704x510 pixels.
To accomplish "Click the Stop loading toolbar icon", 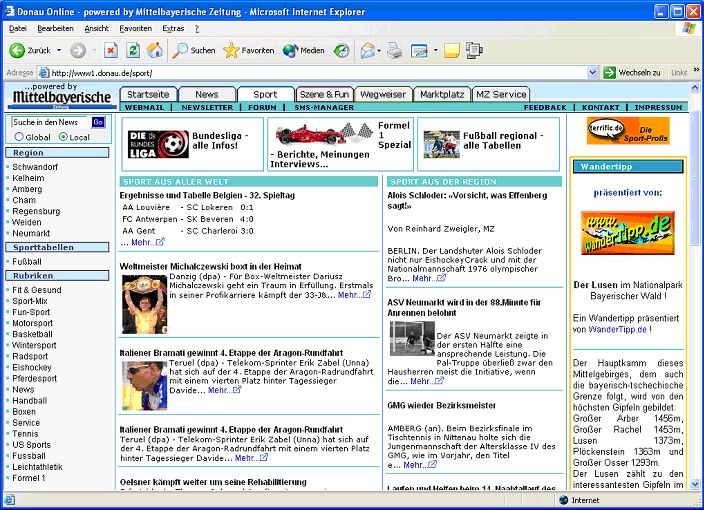I will (x=111, y=50).
